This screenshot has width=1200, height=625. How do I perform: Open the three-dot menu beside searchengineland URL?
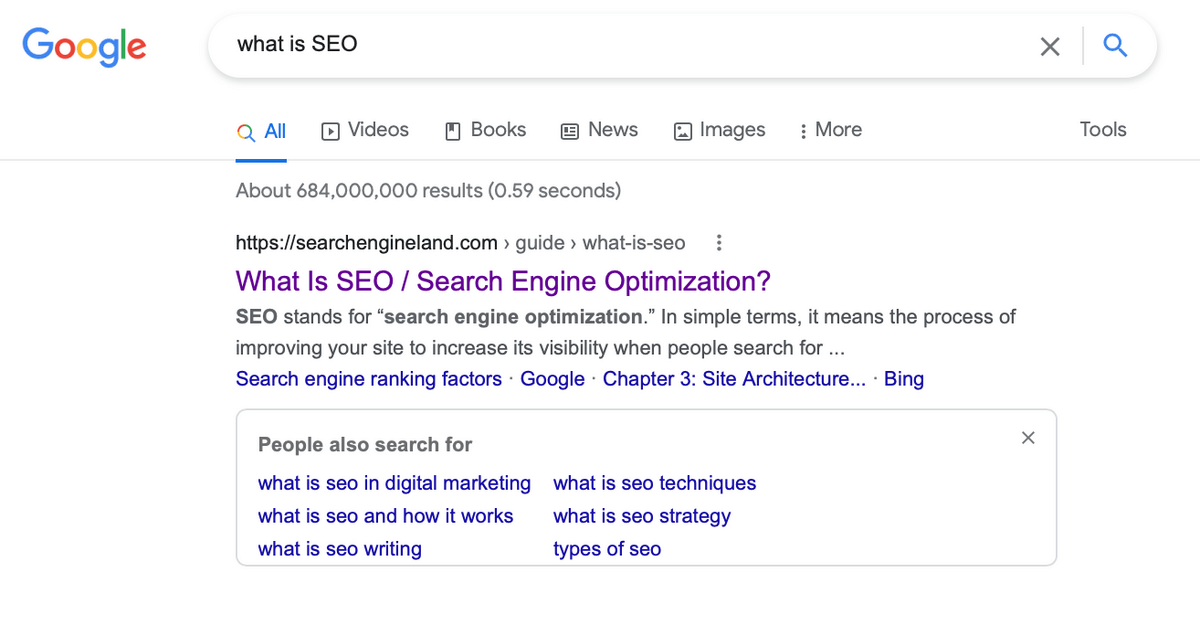click(x=719, y=243)
